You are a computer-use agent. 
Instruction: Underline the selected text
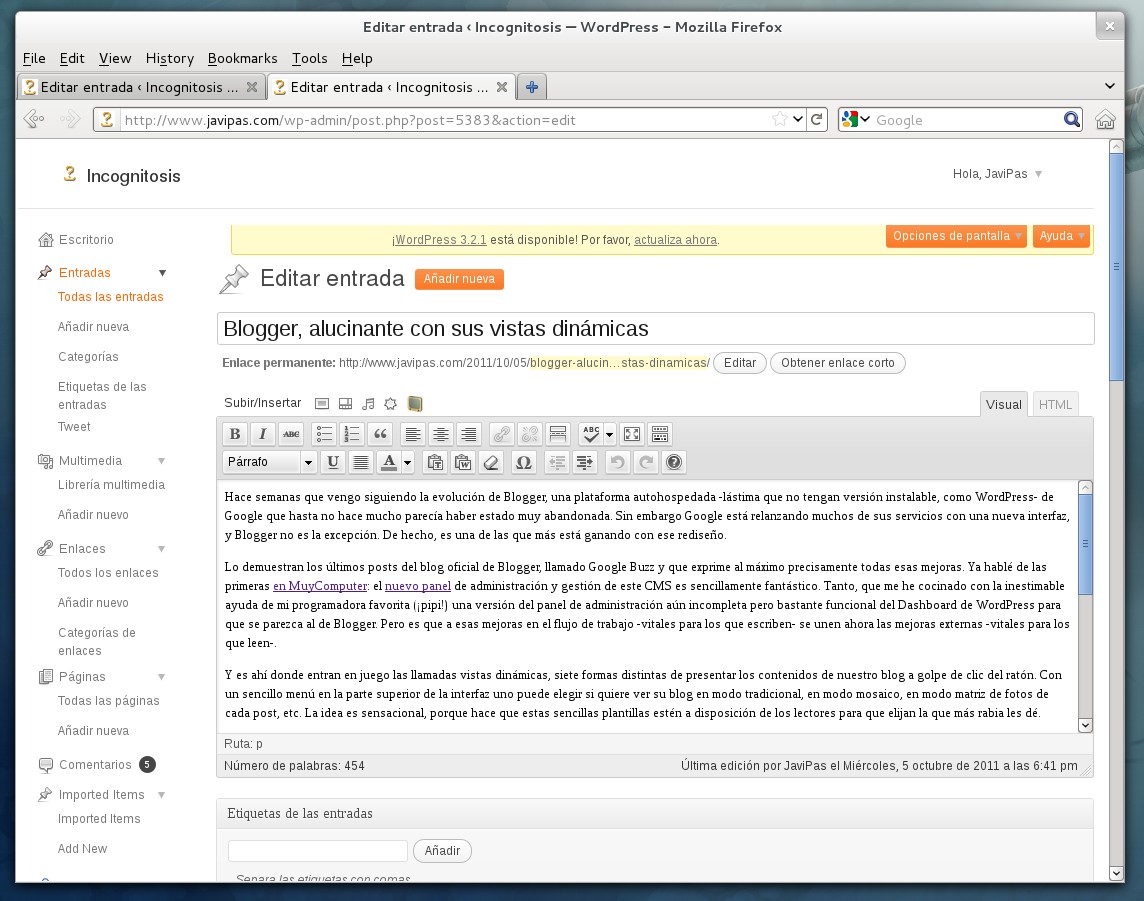[333, 462]
